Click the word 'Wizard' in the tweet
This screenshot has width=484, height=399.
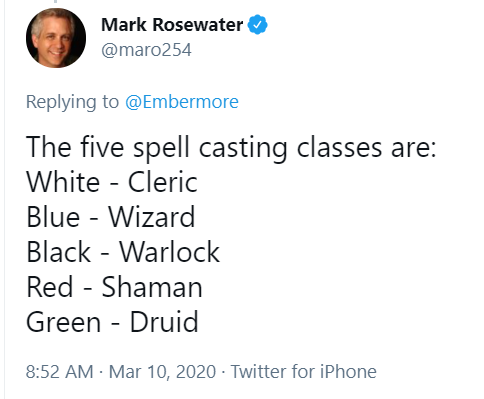point(152,217)
